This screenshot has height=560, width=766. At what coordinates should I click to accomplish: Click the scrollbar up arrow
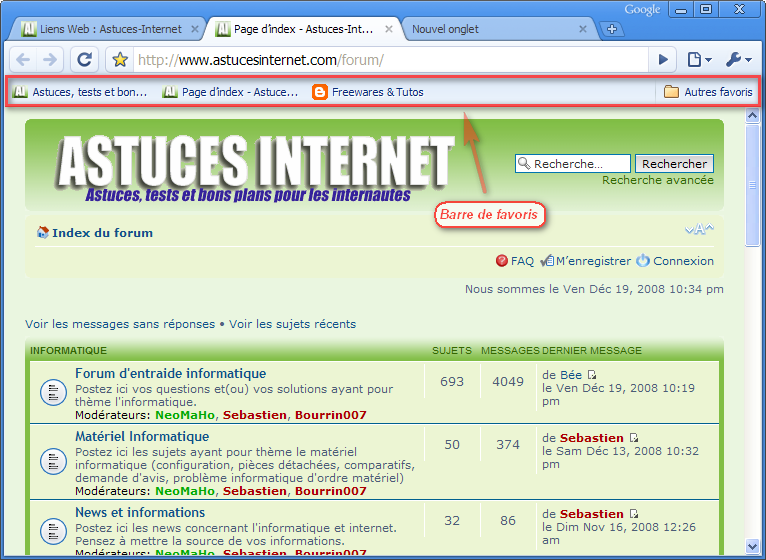click(x=752, y=115)
